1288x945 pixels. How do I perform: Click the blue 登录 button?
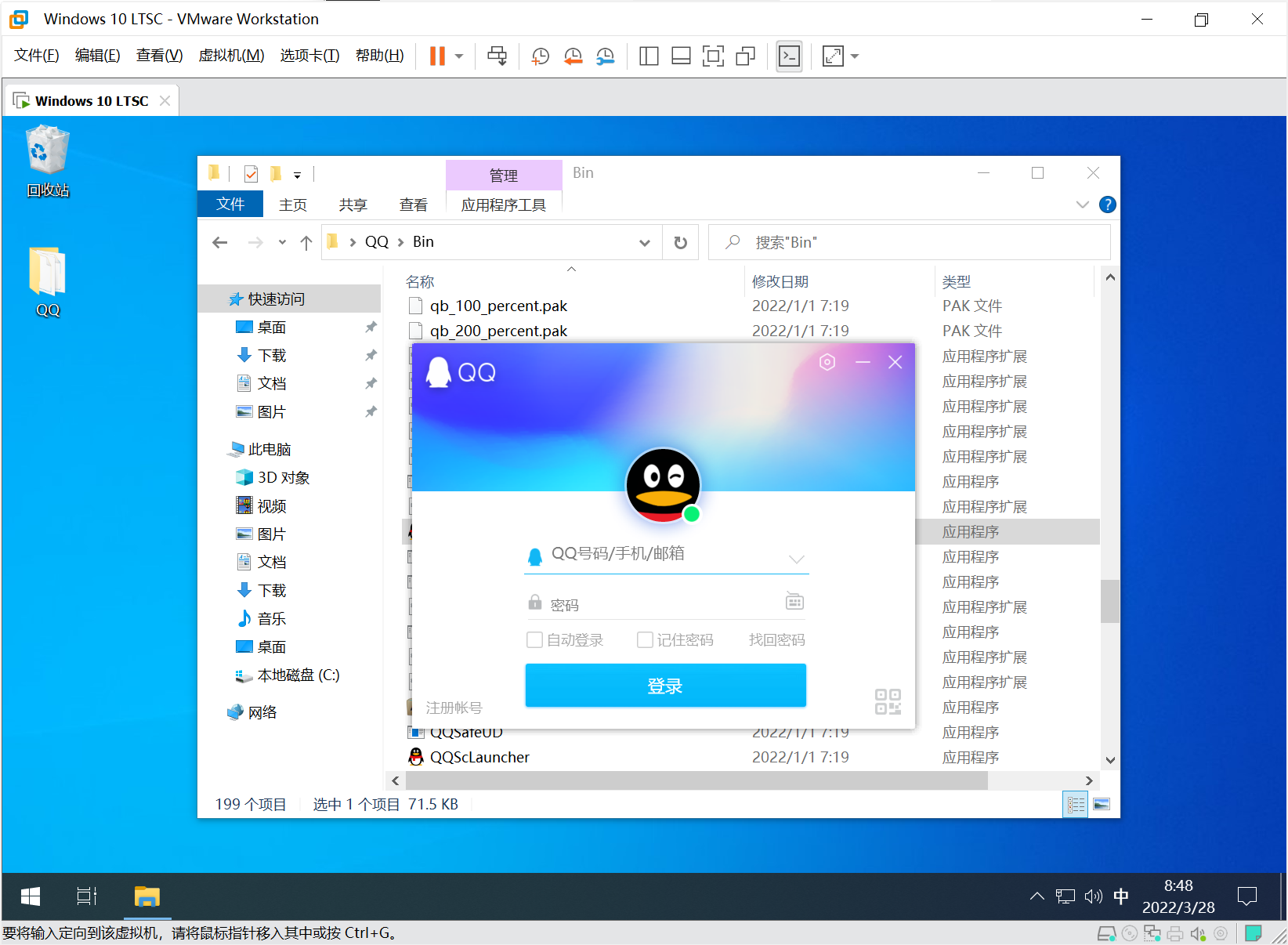point(665,686)
